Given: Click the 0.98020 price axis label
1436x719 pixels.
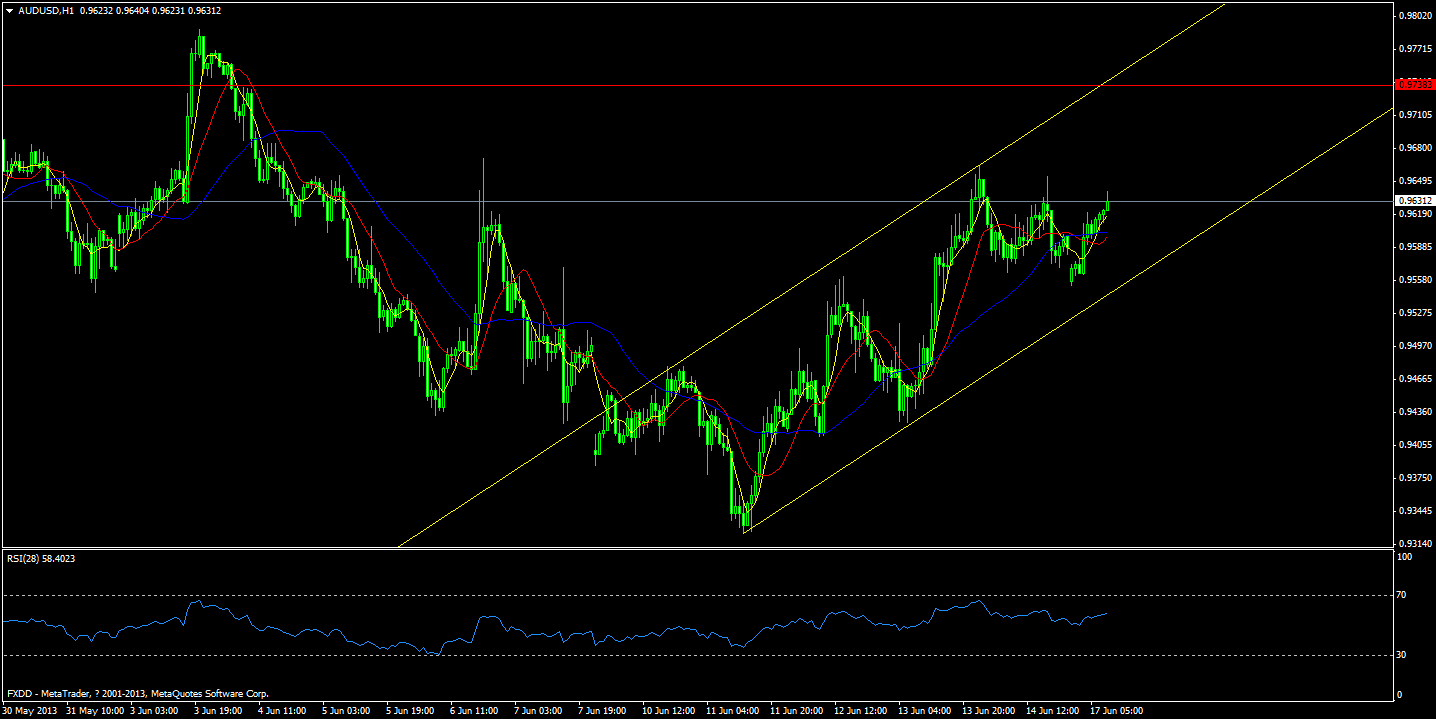Looking at the screenshot, I should (1414, 16).
